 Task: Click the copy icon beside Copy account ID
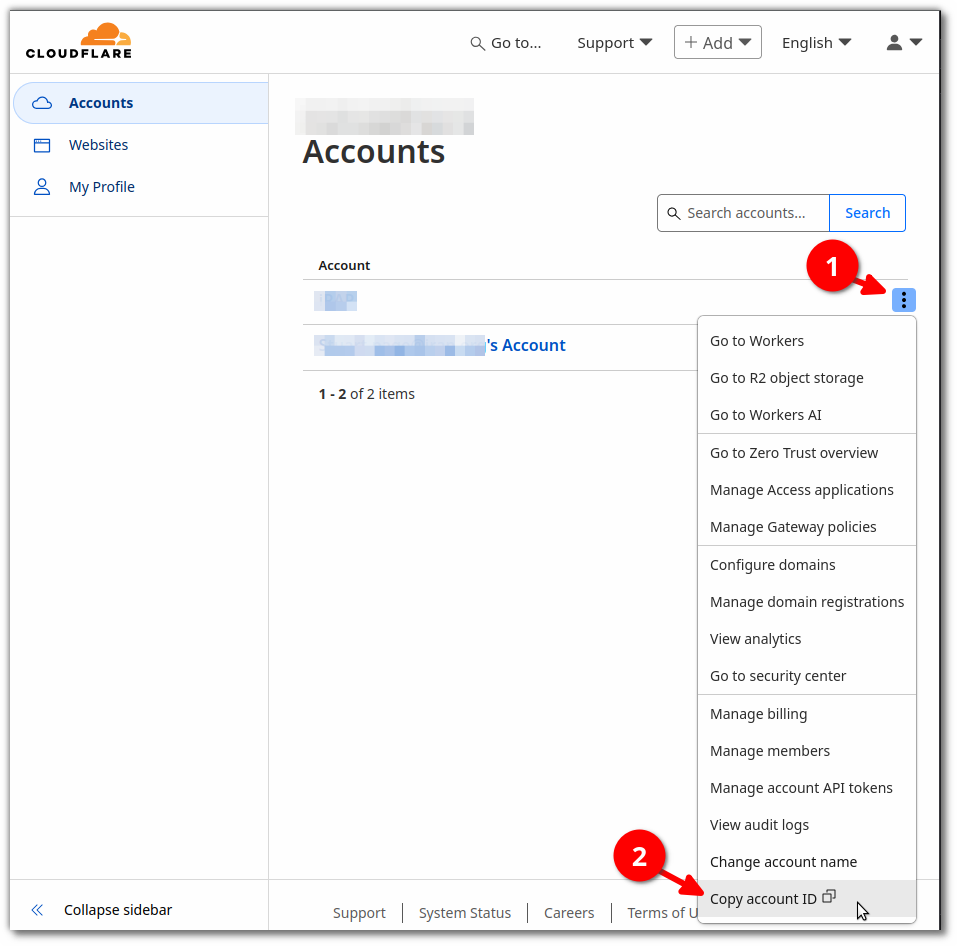[x=829, y=896]
